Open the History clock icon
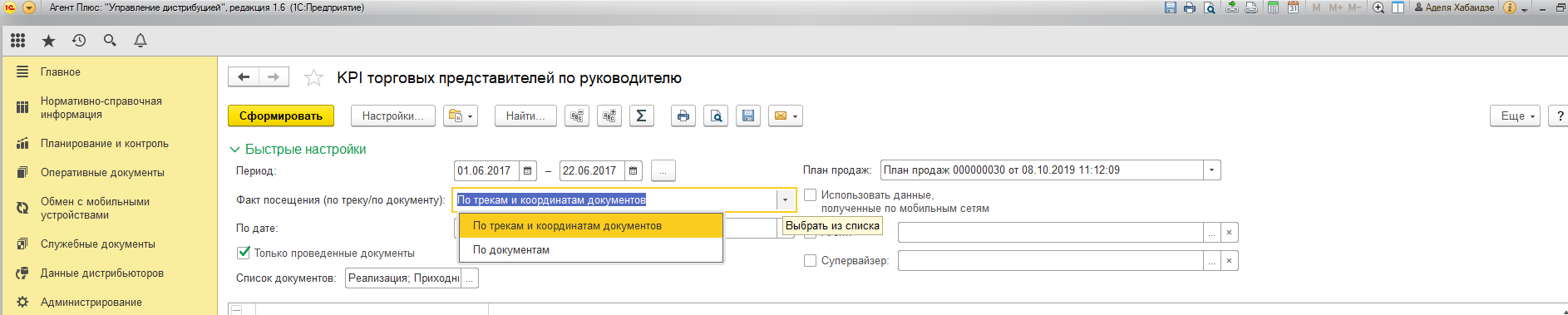 coord(79,40)
